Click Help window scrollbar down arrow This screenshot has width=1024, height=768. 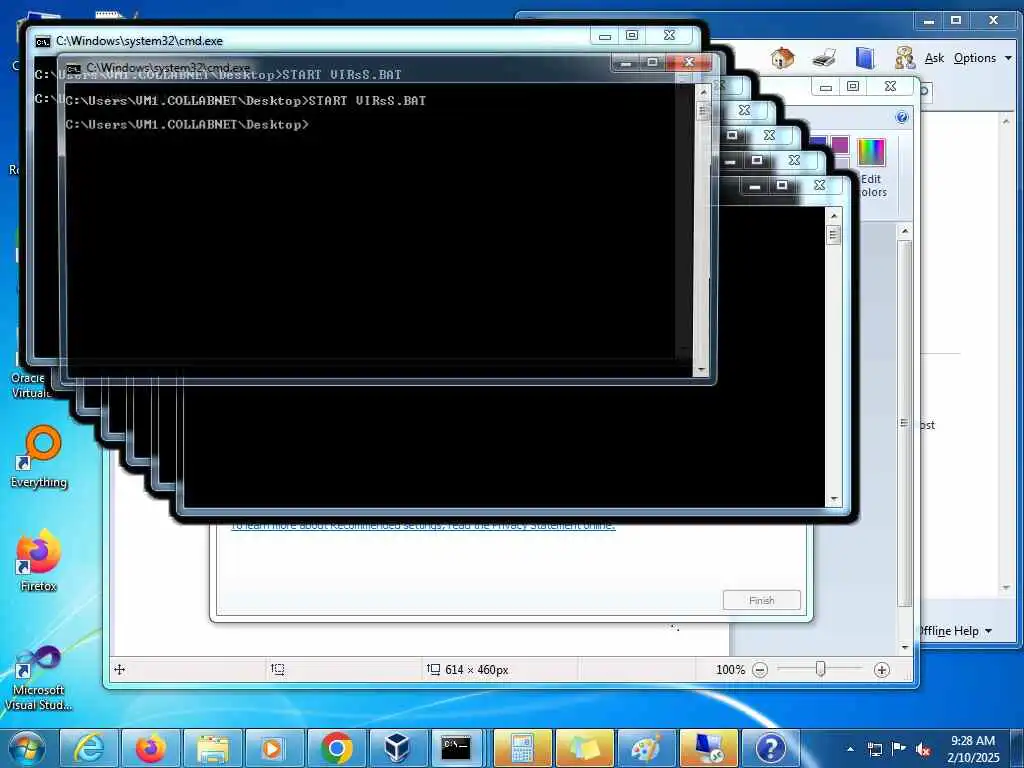1006,588
